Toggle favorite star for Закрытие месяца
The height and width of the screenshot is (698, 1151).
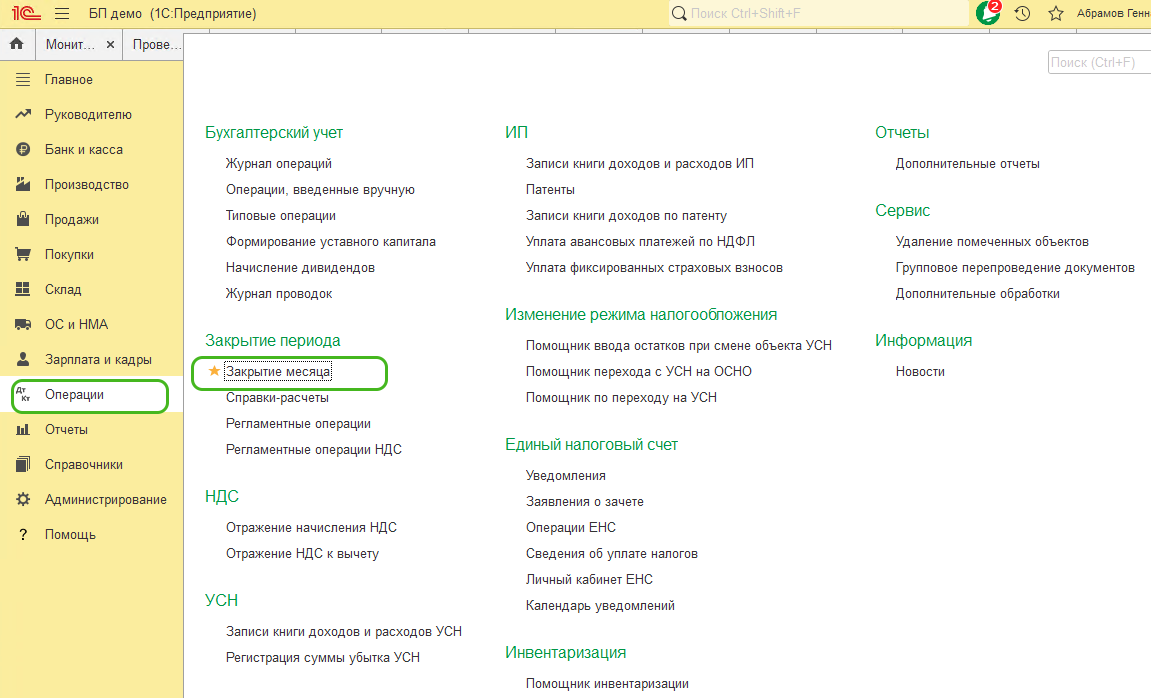pyautogui.click(x=213, y=371)
